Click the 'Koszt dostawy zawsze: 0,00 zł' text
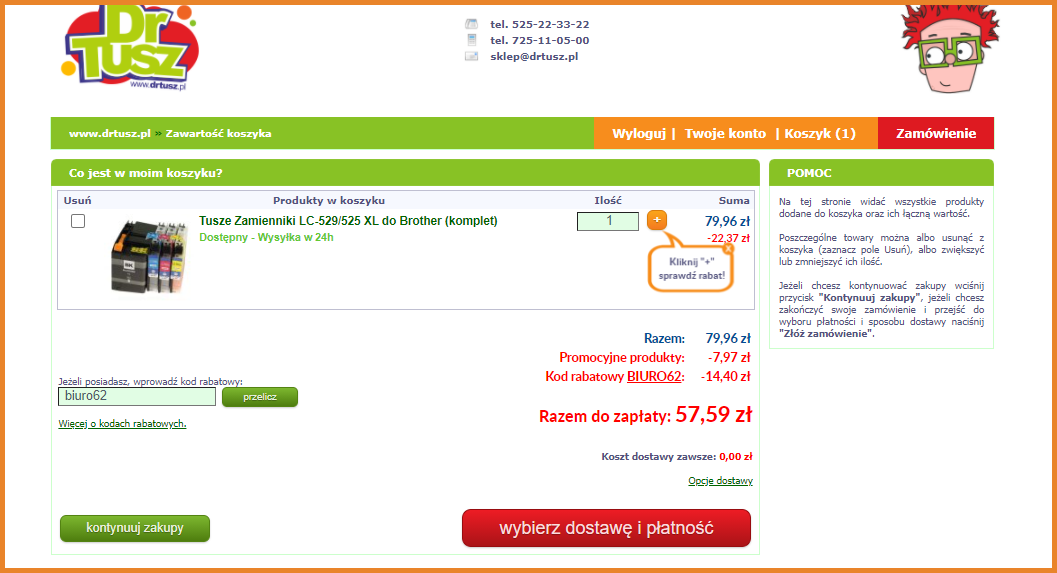 [x=677, y=456]
